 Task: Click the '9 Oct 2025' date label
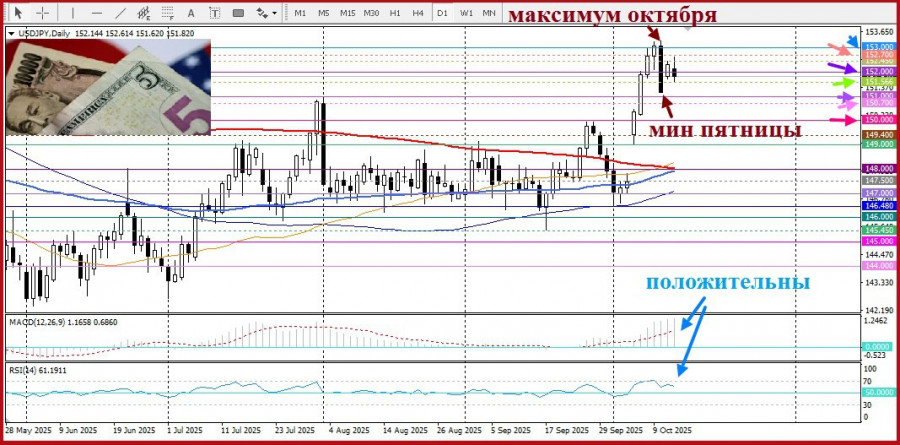[673, 430]
